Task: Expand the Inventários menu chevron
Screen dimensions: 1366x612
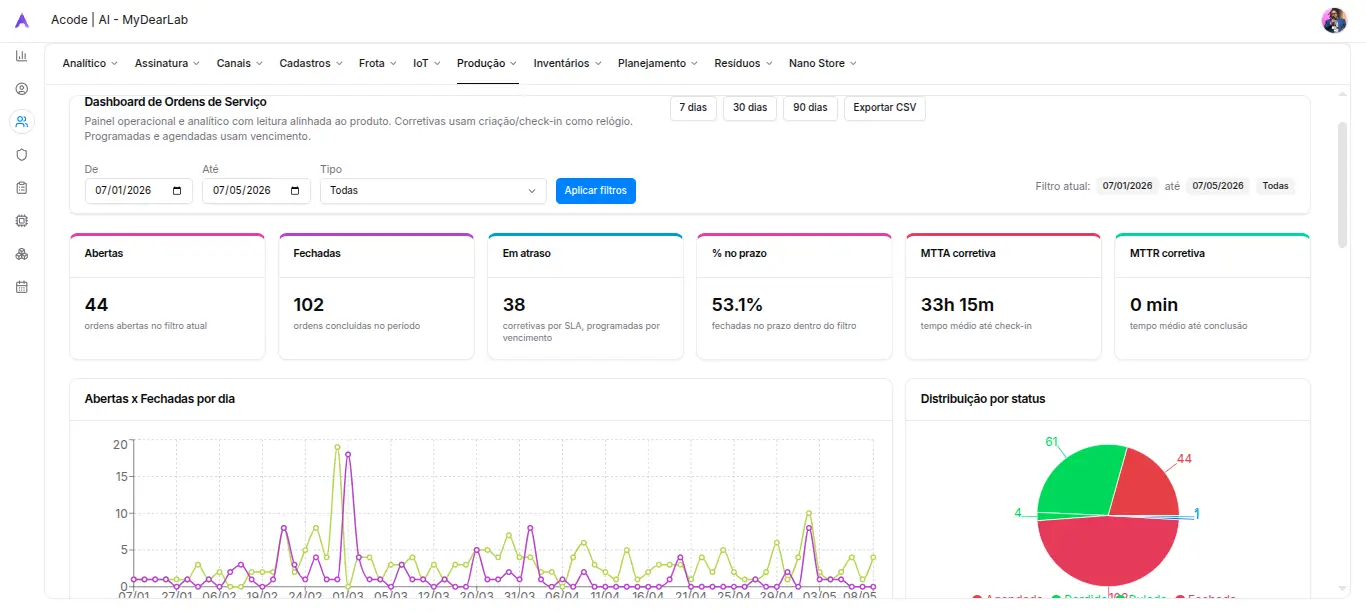Action: point(598,63)
